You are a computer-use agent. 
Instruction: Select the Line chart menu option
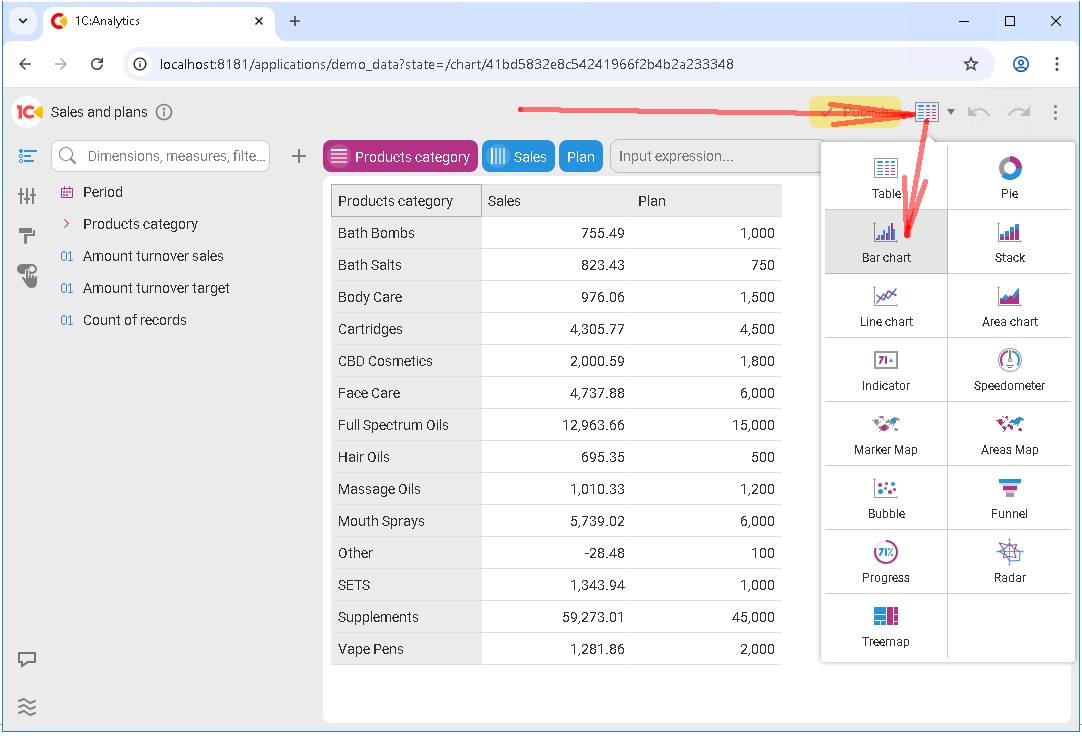886,305
